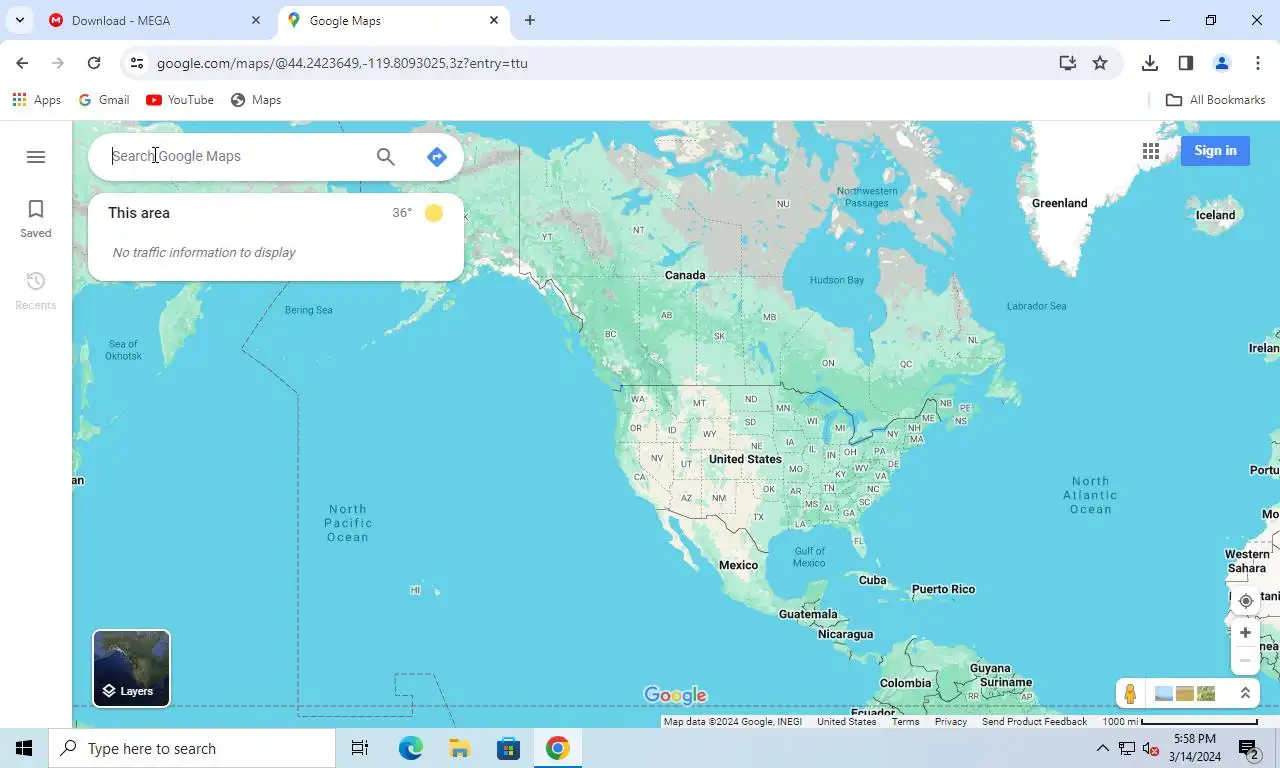The image size is (1280, 768).
Task: Toggle the Chrome side panel
Action: pyautogui.click(x=1186, y=63)
